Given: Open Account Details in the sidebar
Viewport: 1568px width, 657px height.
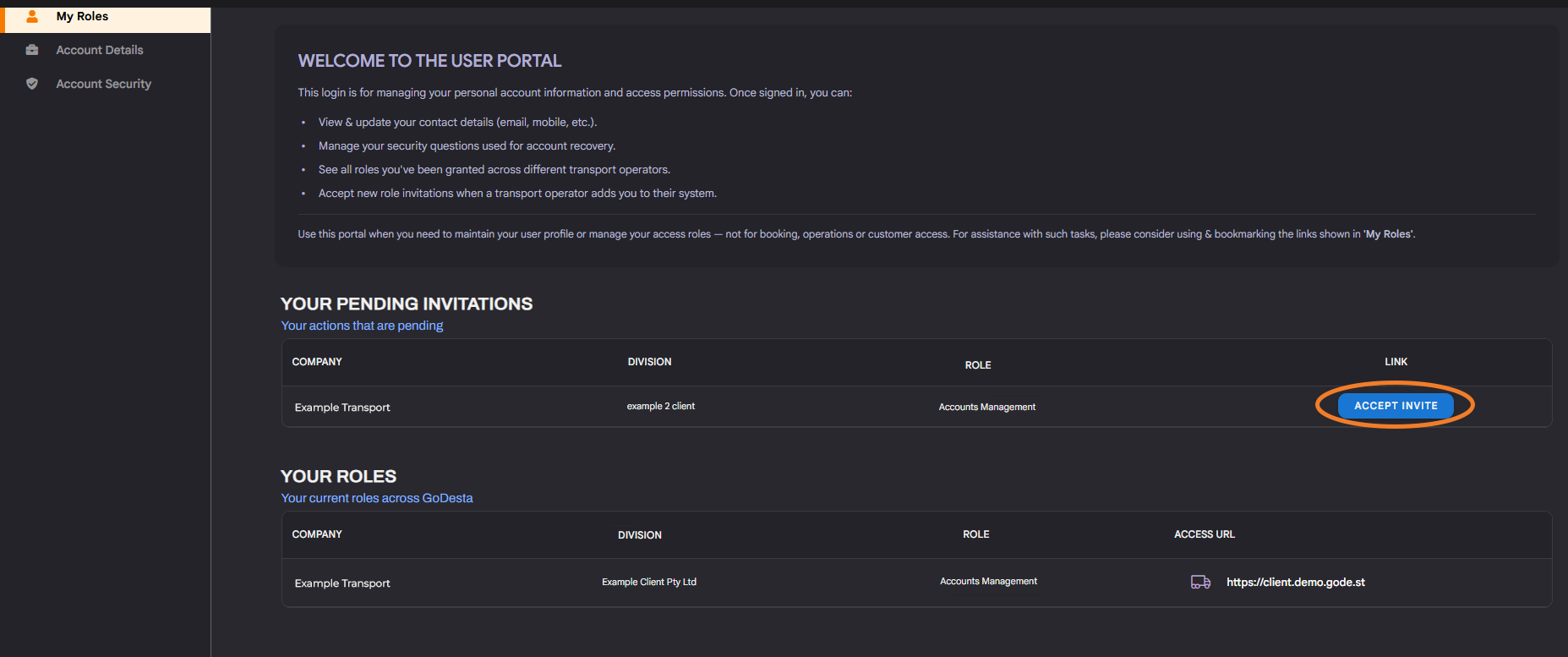Looking at the screenshot, I should coord(100,50).
